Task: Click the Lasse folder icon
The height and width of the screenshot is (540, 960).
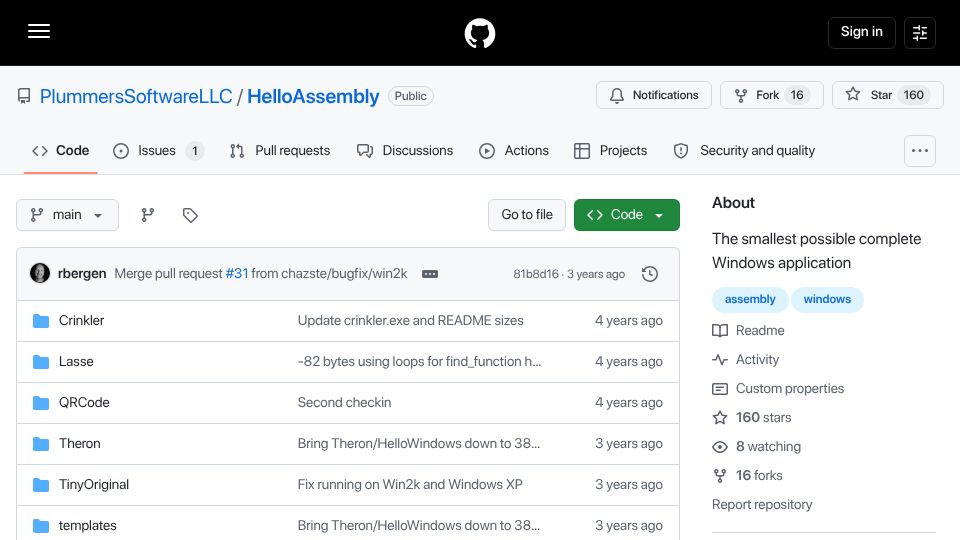Action: point(41,362)
